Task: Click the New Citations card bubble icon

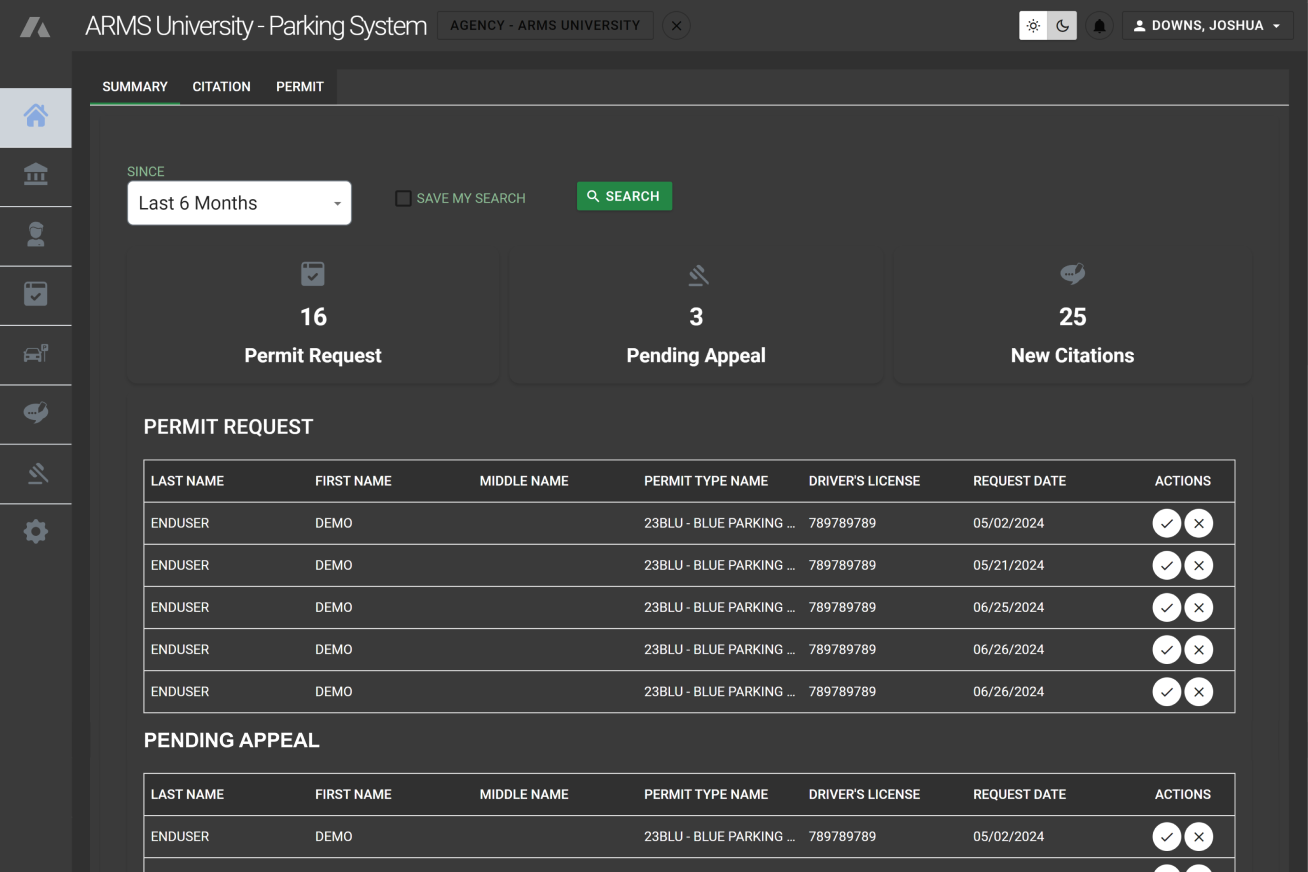Action: point(1072,274)
